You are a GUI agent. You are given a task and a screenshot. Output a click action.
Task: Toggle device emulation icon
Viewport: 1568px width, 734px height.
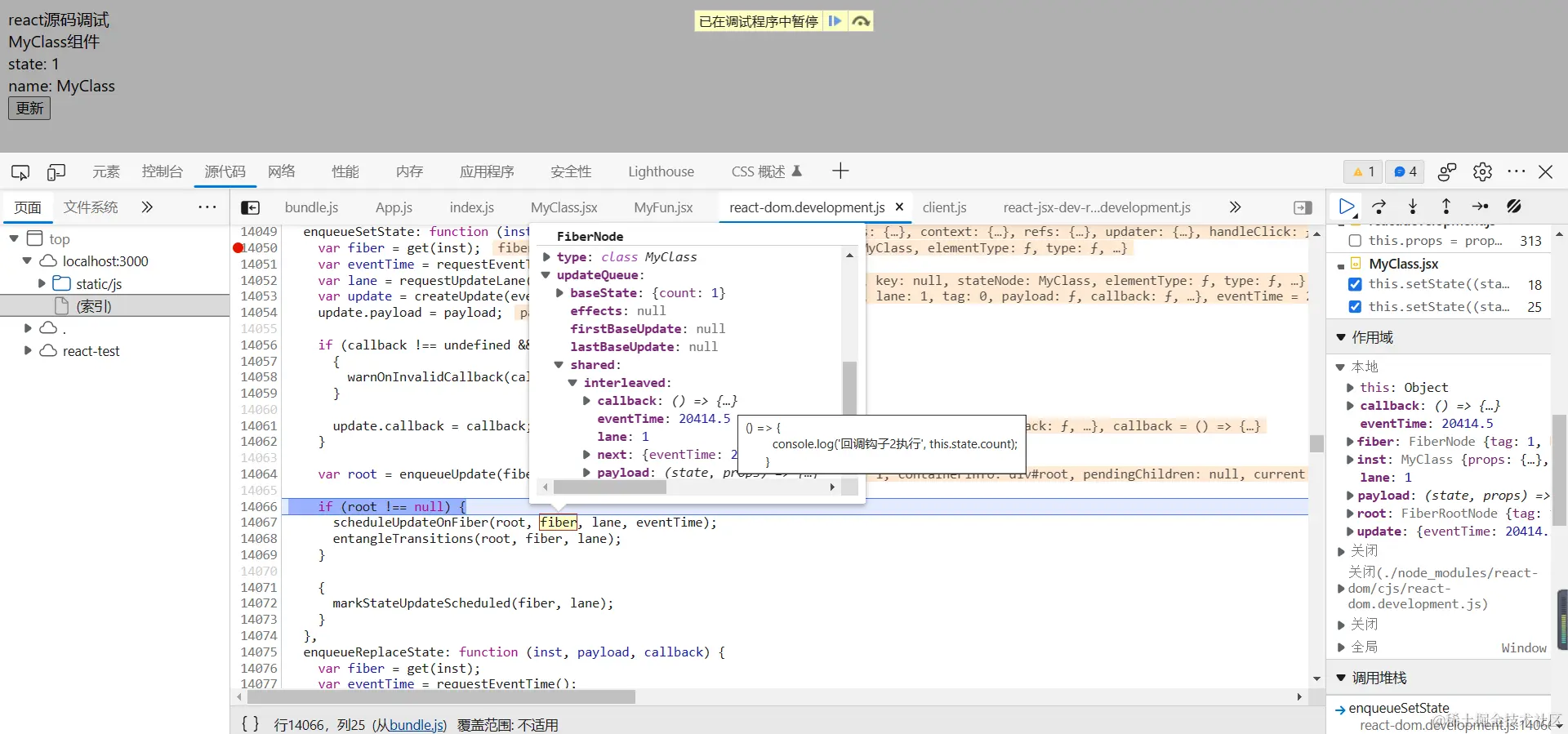click(56, 171)
